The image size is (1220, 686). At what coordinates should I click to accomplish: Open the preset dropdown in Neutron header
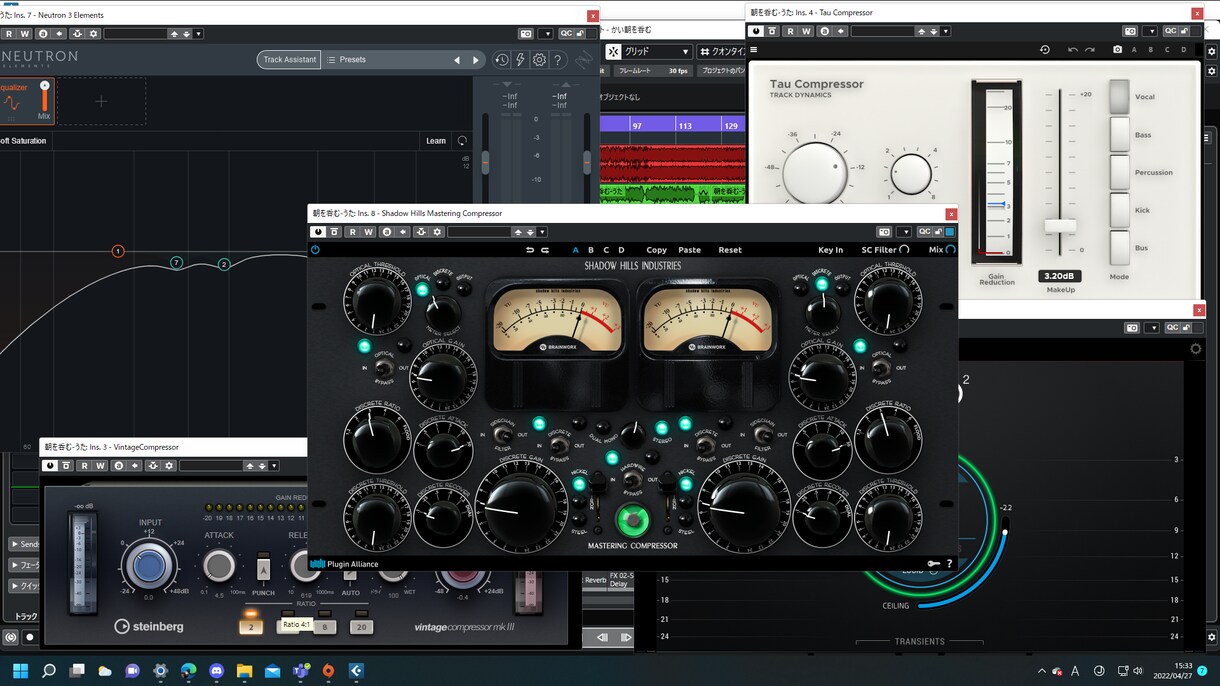point(198,34)
